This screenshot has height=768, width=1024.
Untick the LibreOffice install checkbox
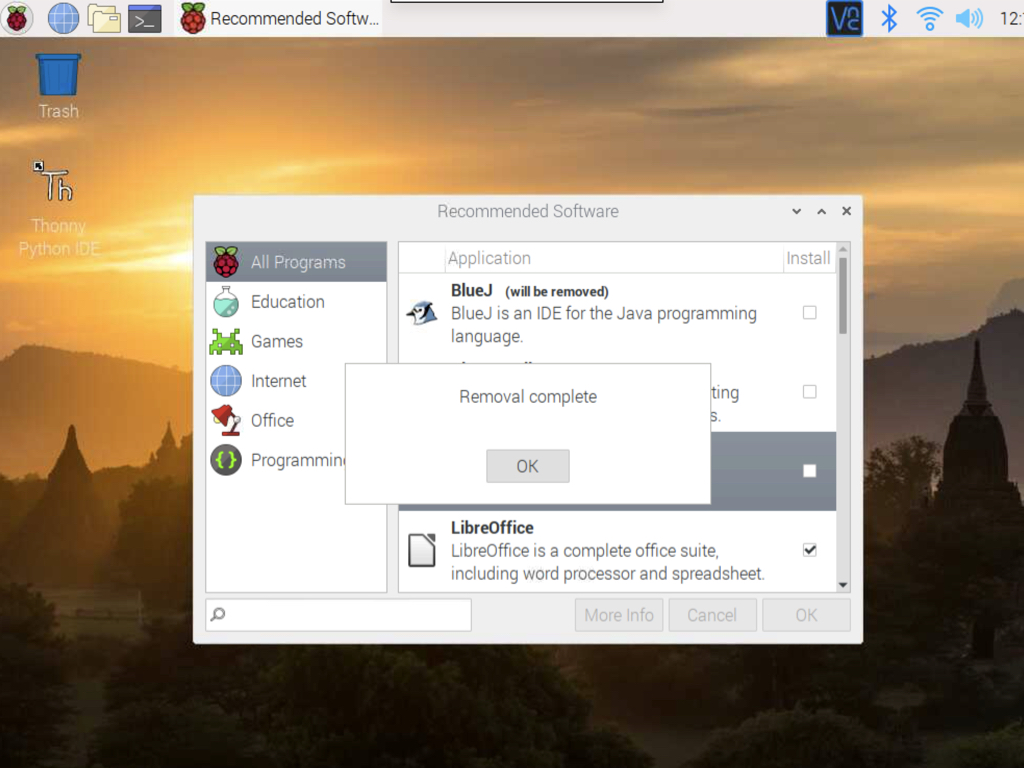coord(810,550)
